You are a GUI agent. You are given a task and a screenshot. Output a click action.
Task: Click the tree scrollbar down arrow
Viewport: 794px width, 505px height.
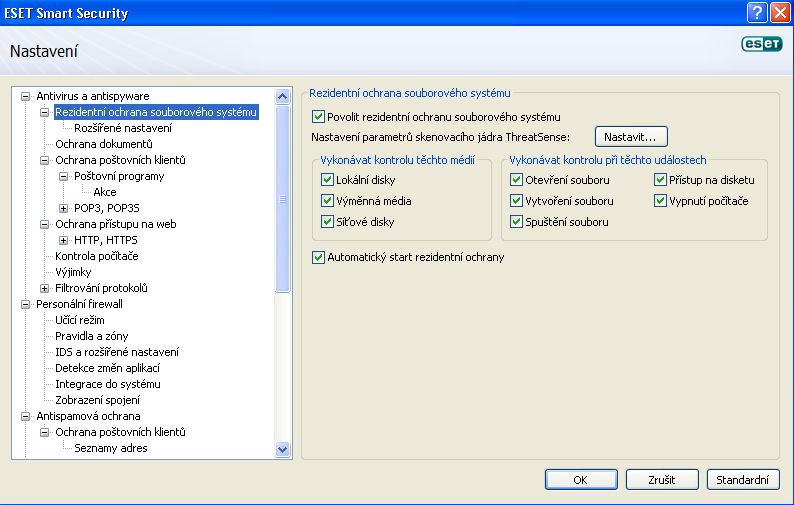click(283, 449)
